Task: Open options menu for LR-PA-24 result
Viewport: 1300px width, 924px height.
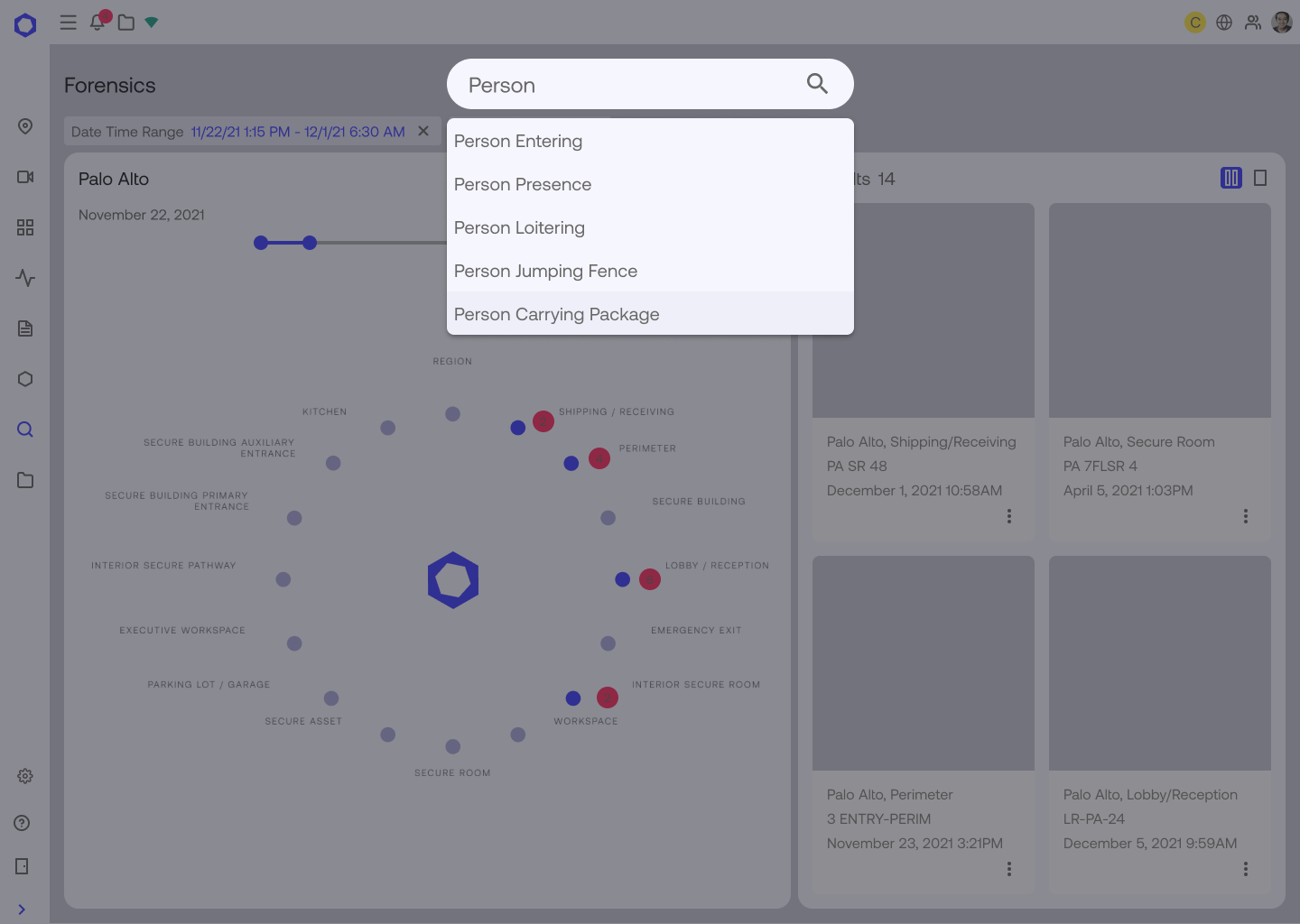Action: click(1246, 869)
